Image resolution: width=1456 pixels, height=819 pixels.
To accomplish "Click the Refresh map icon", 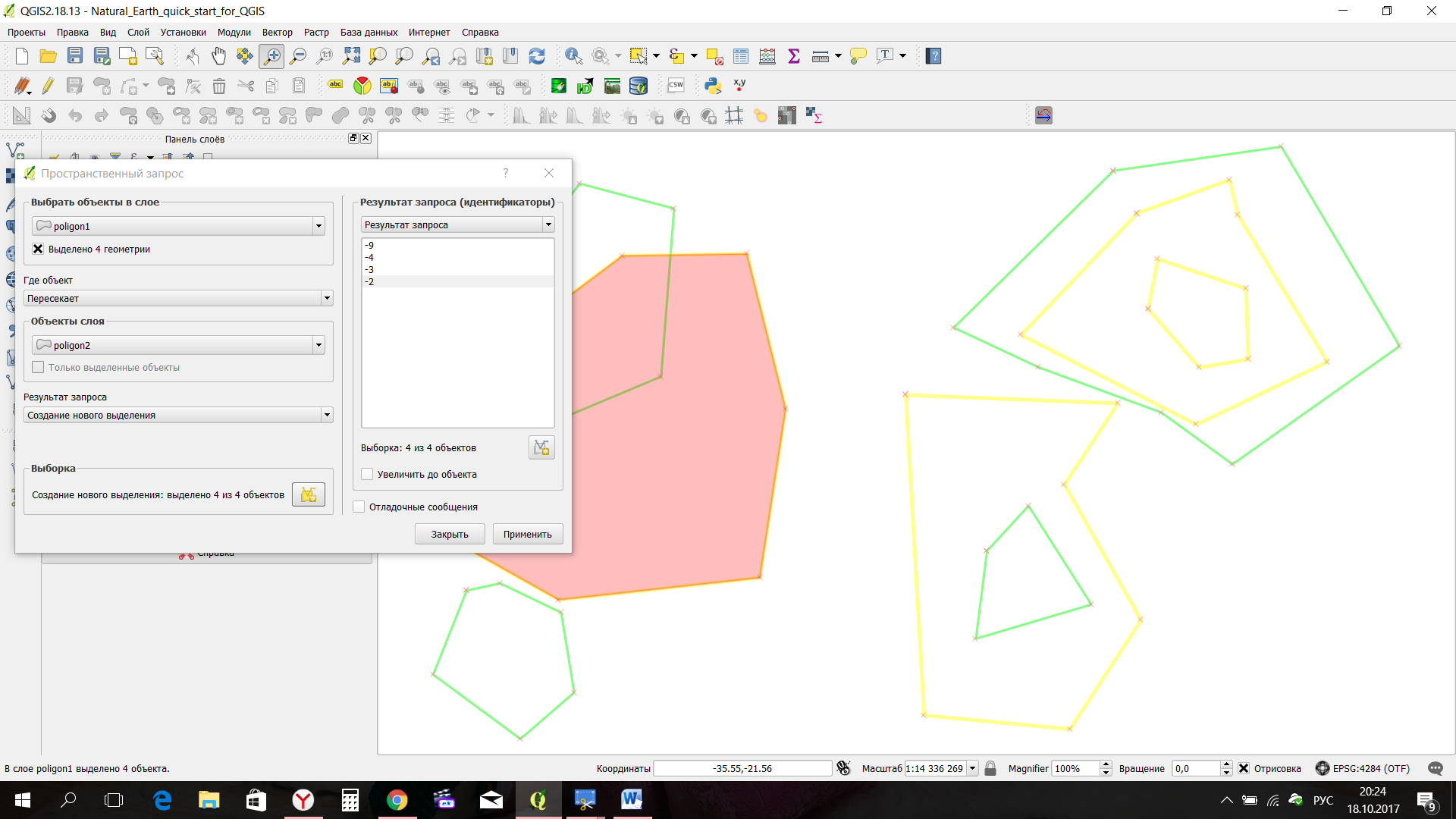I will coord(537,55).
